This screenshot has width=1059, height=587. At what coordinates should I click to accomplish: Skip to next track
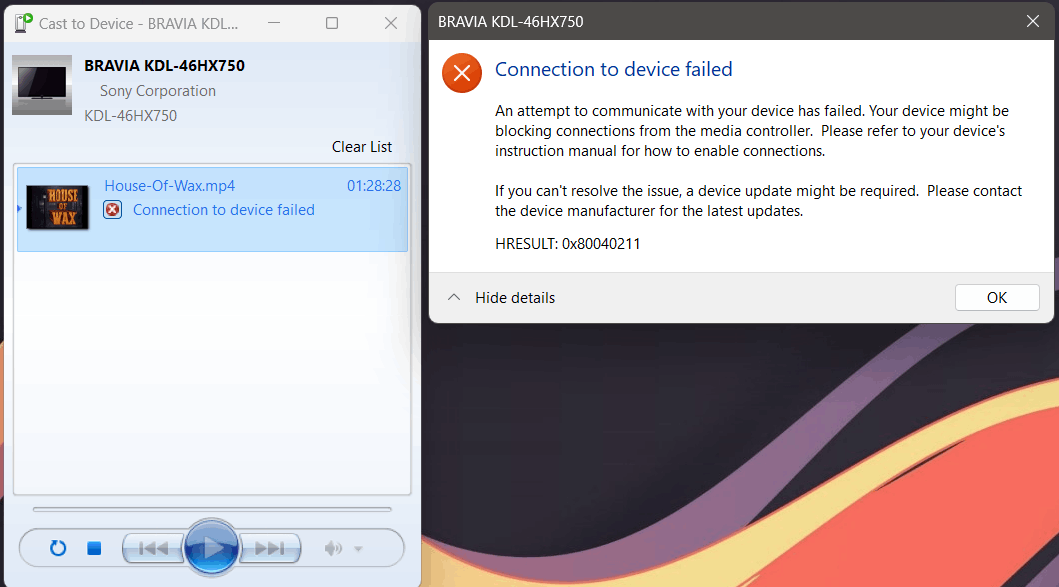[270, 548]
